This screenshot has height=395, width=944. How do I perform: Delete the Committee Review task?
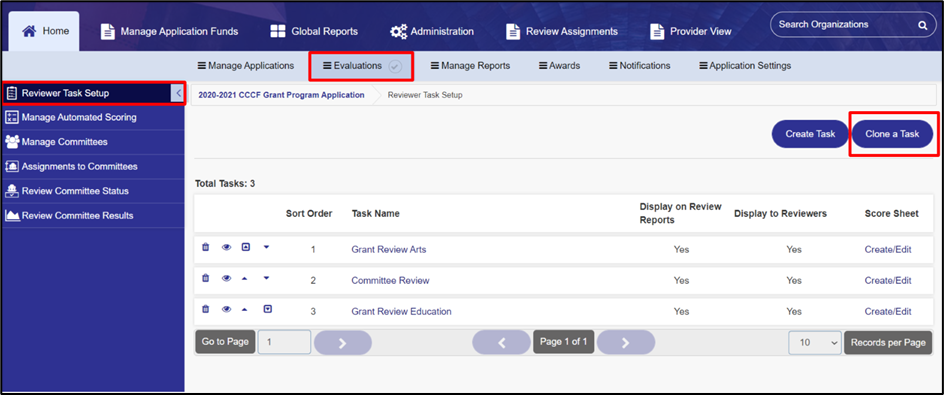(x=205, y=278)
